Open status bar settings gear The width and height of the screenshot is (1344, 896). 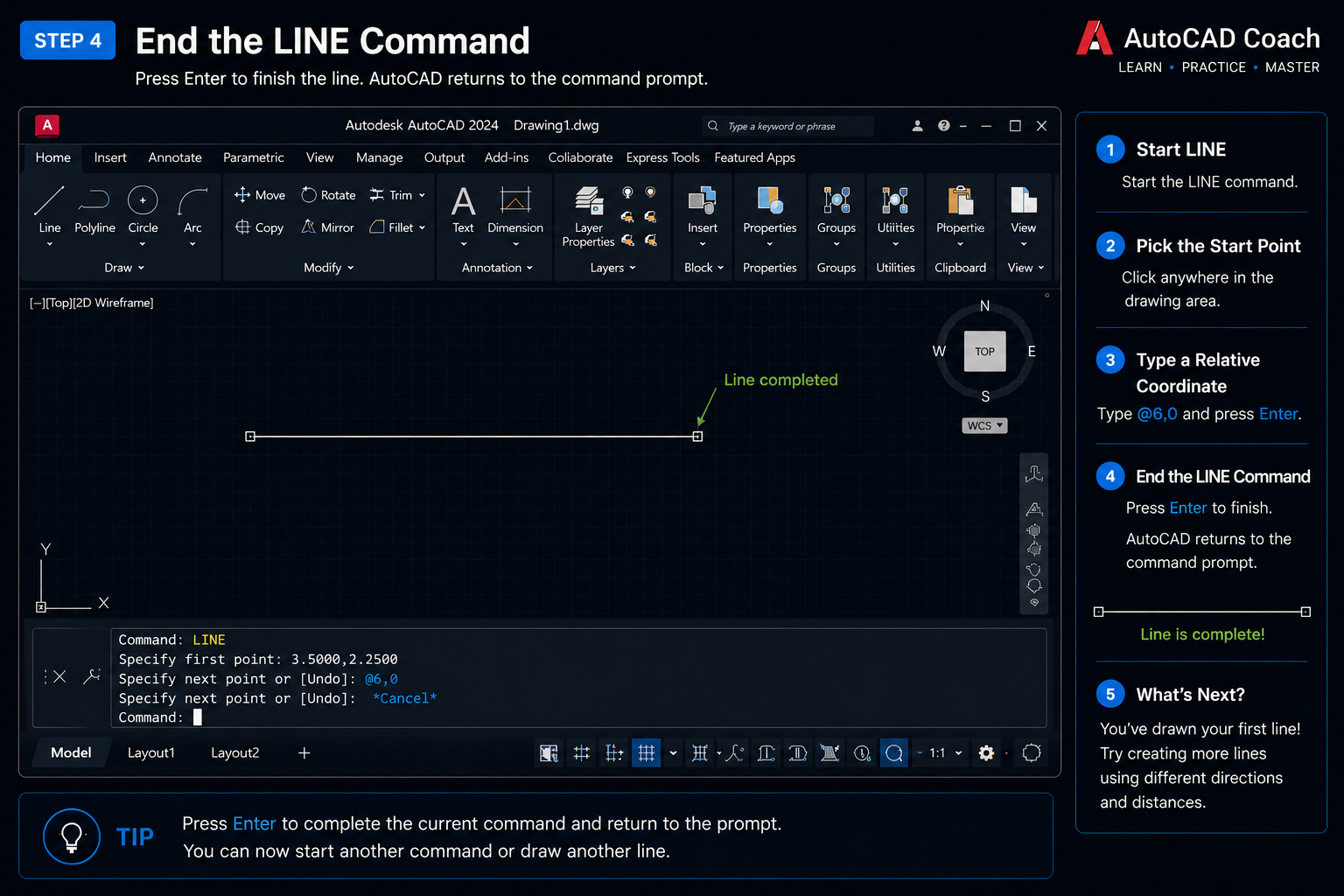[x=986, y=753]
